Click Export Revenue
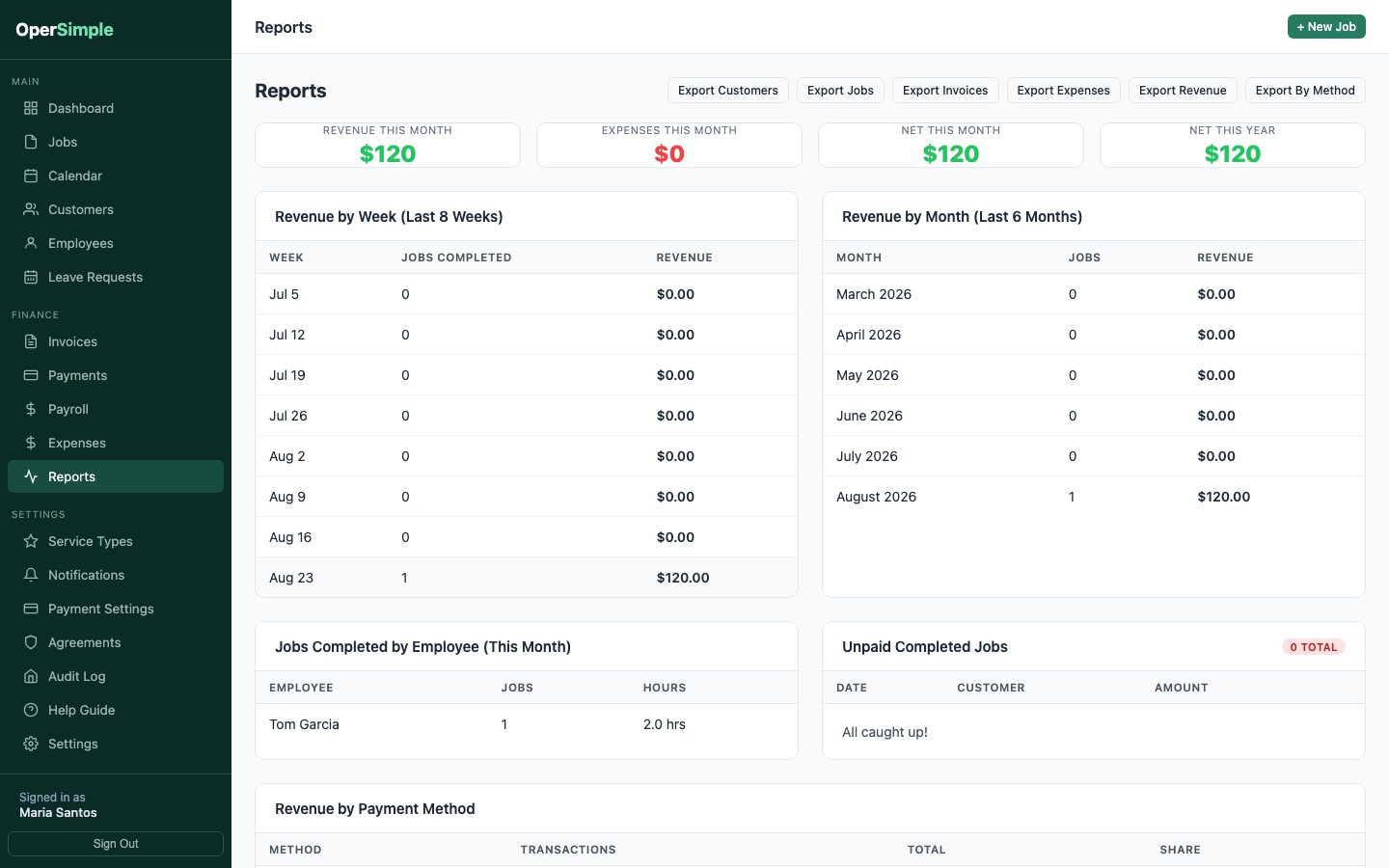Image resolution: width=1389 pixels, height=868 pixels. tap(1183, 91)
